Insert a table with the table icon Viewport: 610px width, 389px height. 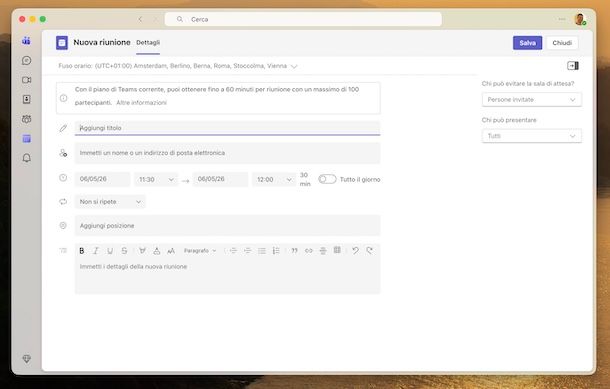point(337,250)
